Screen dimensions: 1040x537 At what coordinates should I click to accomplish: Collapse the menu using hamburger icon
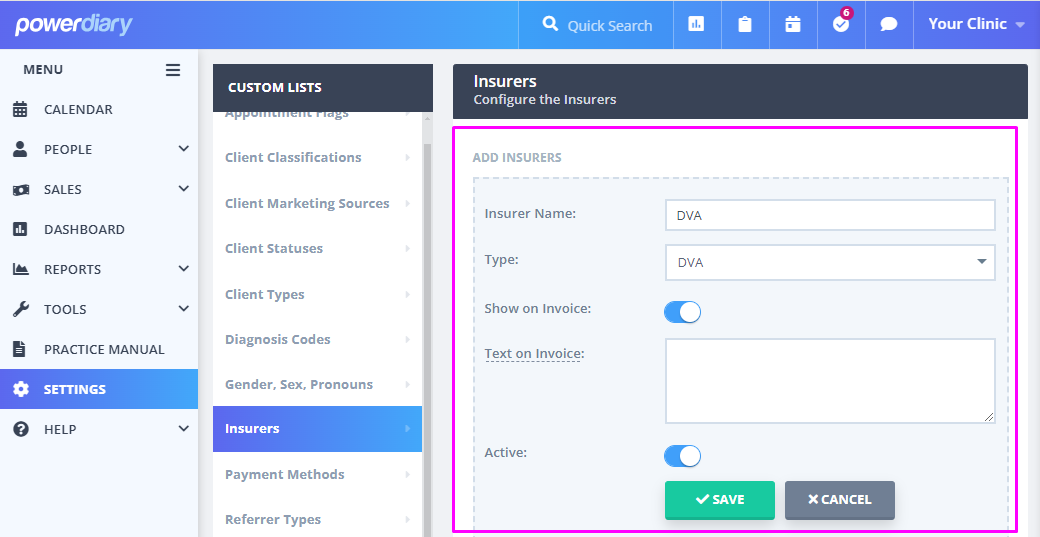(173, 70)
